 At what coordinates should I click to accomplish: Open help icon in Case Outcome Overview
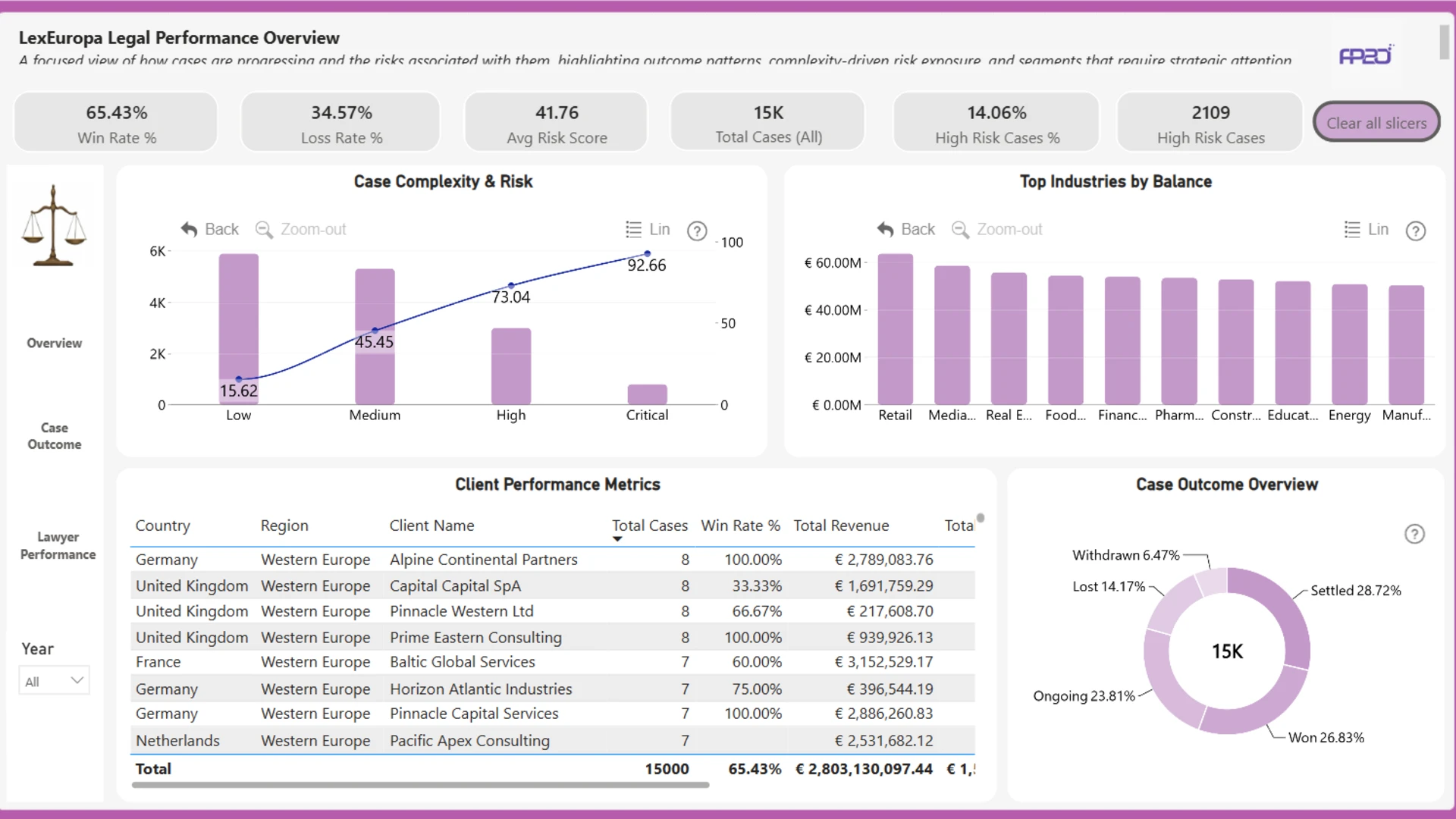pos(1414,534)
